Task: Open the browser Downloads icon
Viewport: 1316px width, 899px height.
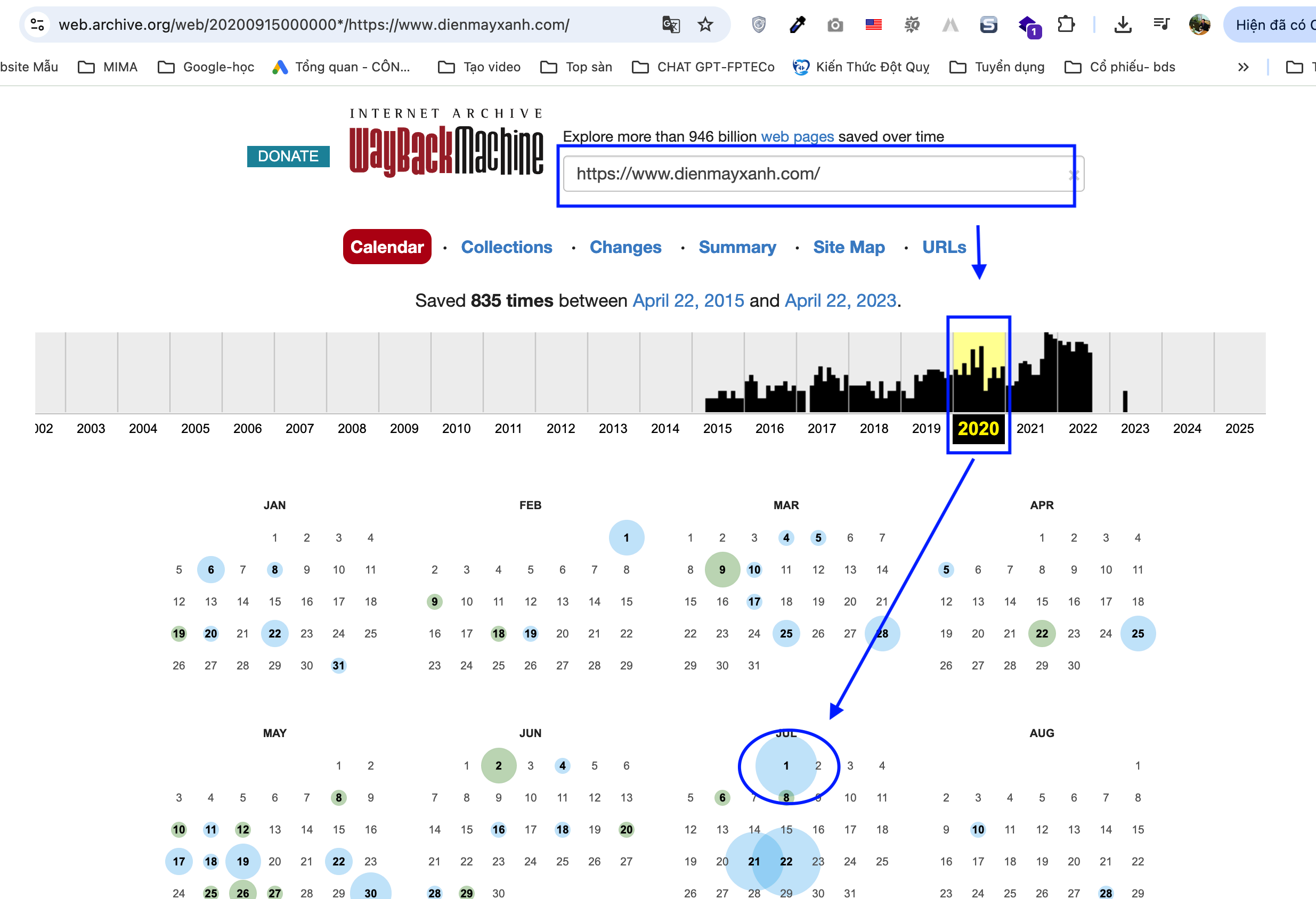Action: [x=1123, y=24]
